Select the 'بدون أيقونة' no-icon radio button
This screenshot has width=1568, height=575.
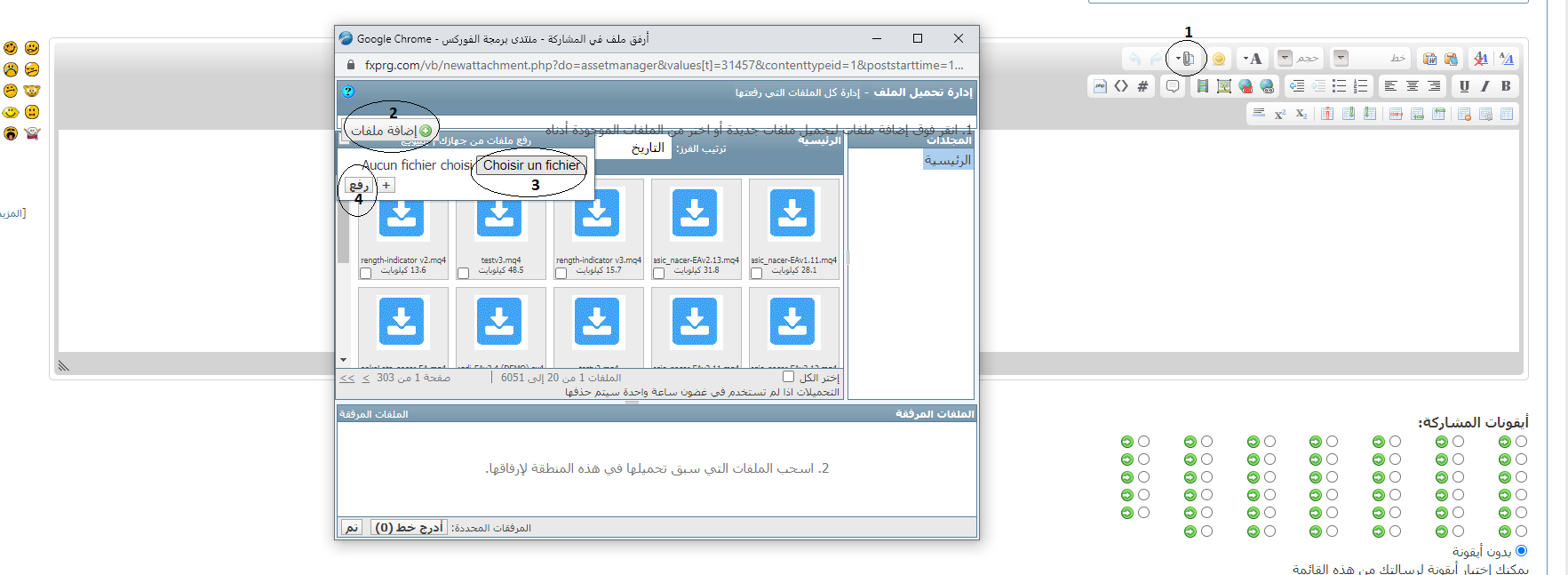(x=1521, y=551)
